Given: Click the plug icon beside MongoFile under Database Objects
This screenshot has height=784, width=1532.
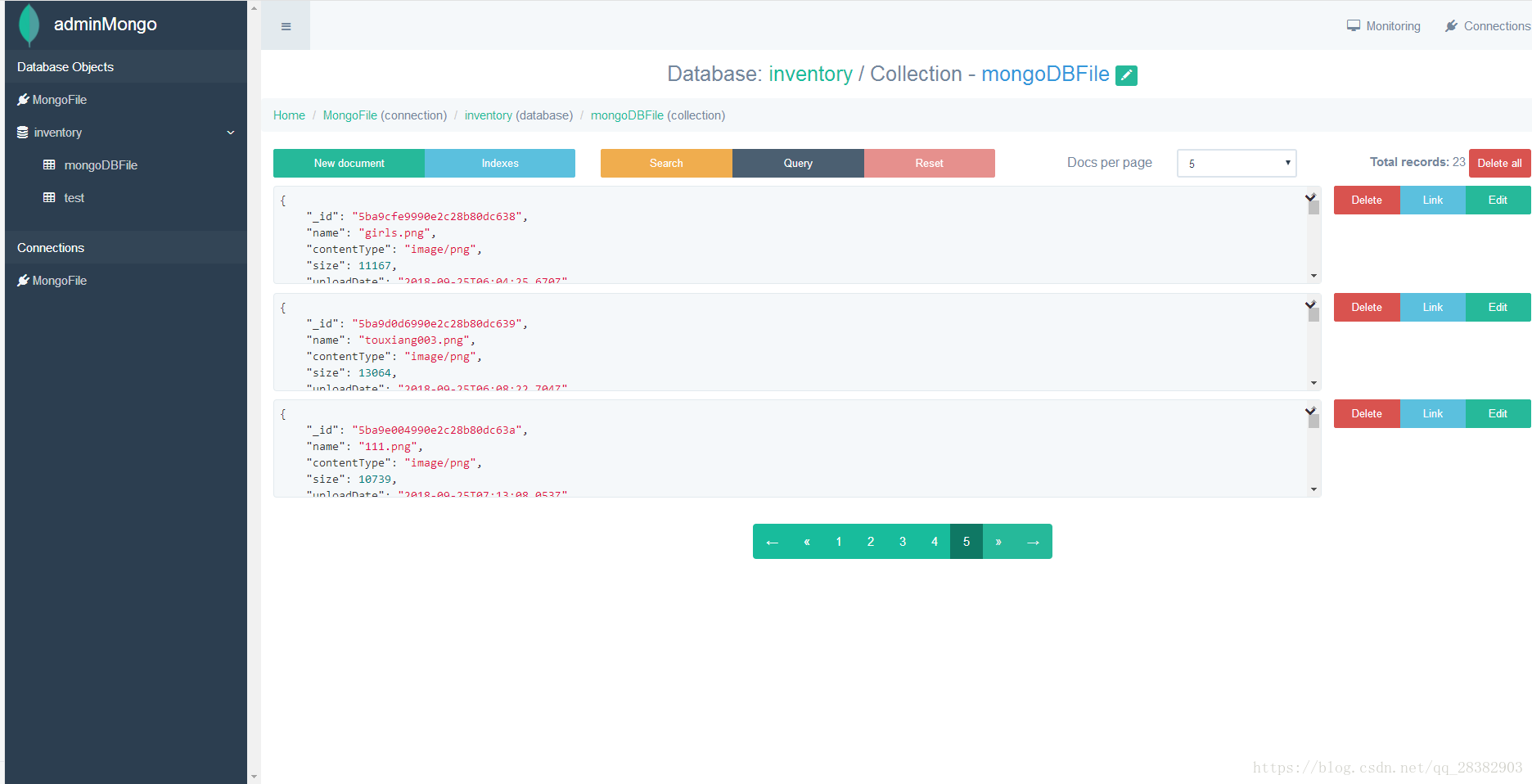Looking at the screenshot, I should (23, 100).
